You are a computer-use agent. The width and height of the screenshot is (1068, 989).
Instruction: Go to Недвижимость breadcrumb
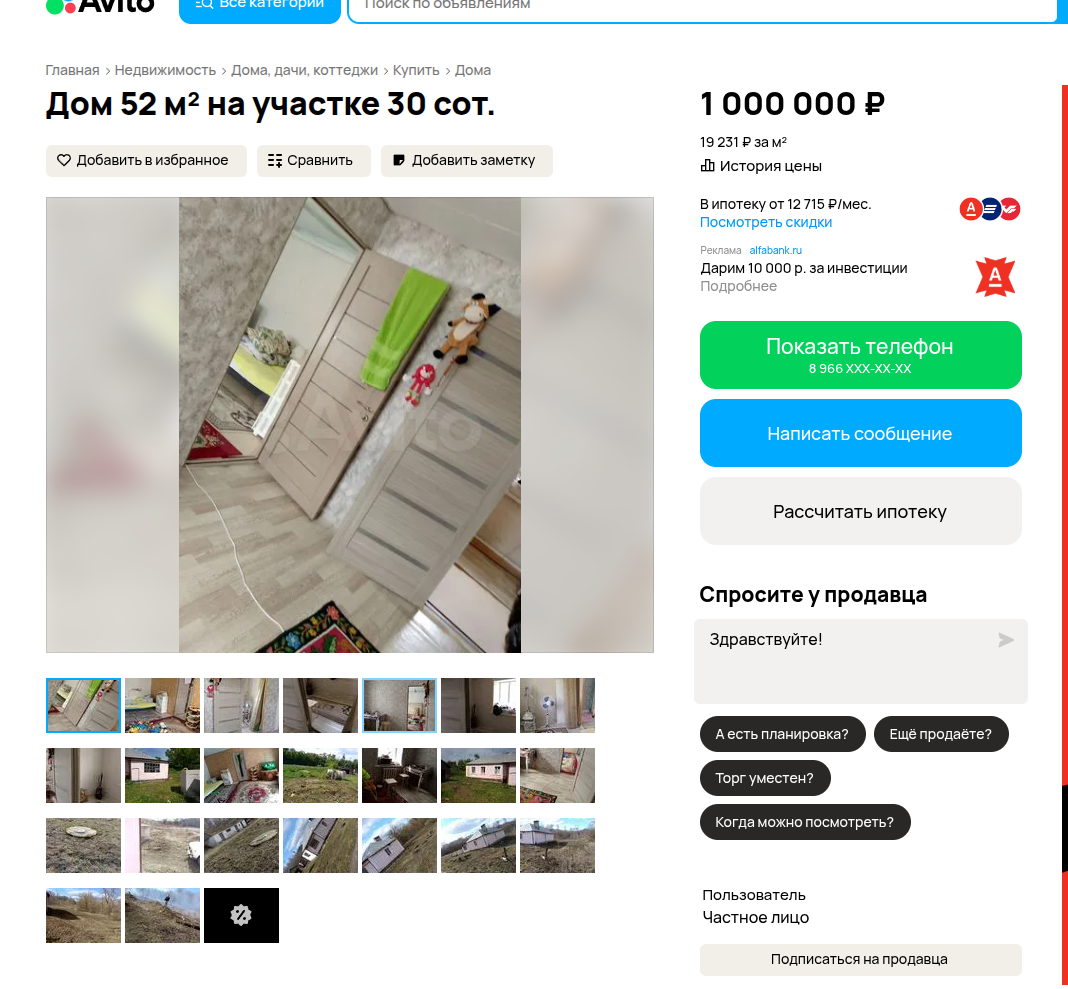165,70
